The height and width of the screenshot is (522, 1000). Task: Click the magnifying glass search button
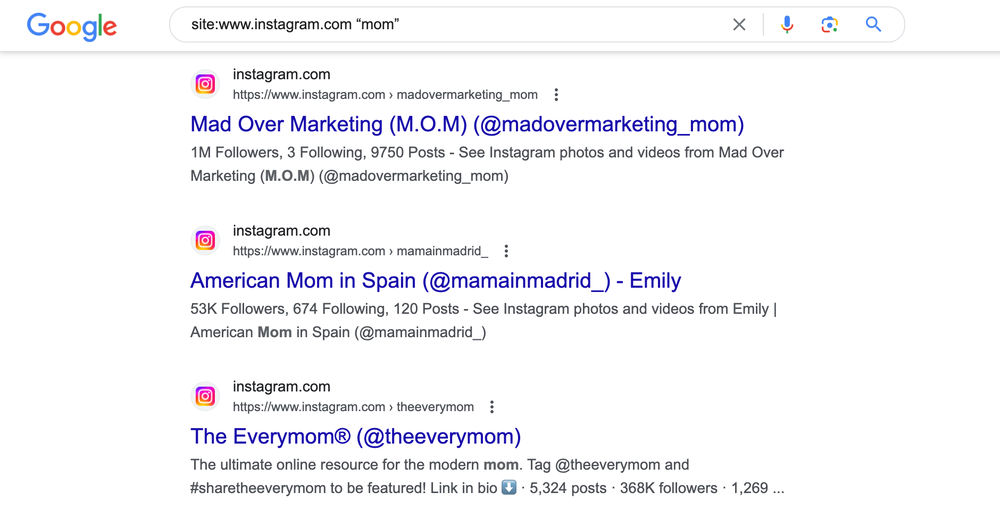pyautogui.click(x=873, y=25)
